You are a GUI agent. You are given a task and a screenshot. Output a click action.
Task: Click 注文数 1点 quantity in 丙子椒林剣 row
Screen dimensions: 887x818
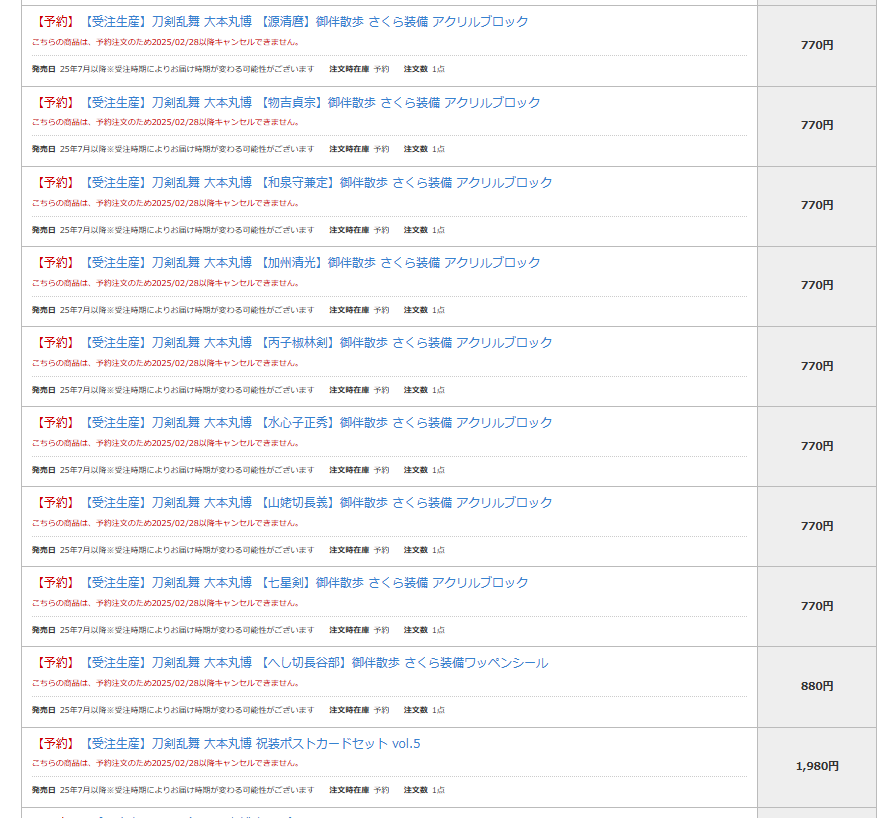[424, 390]
